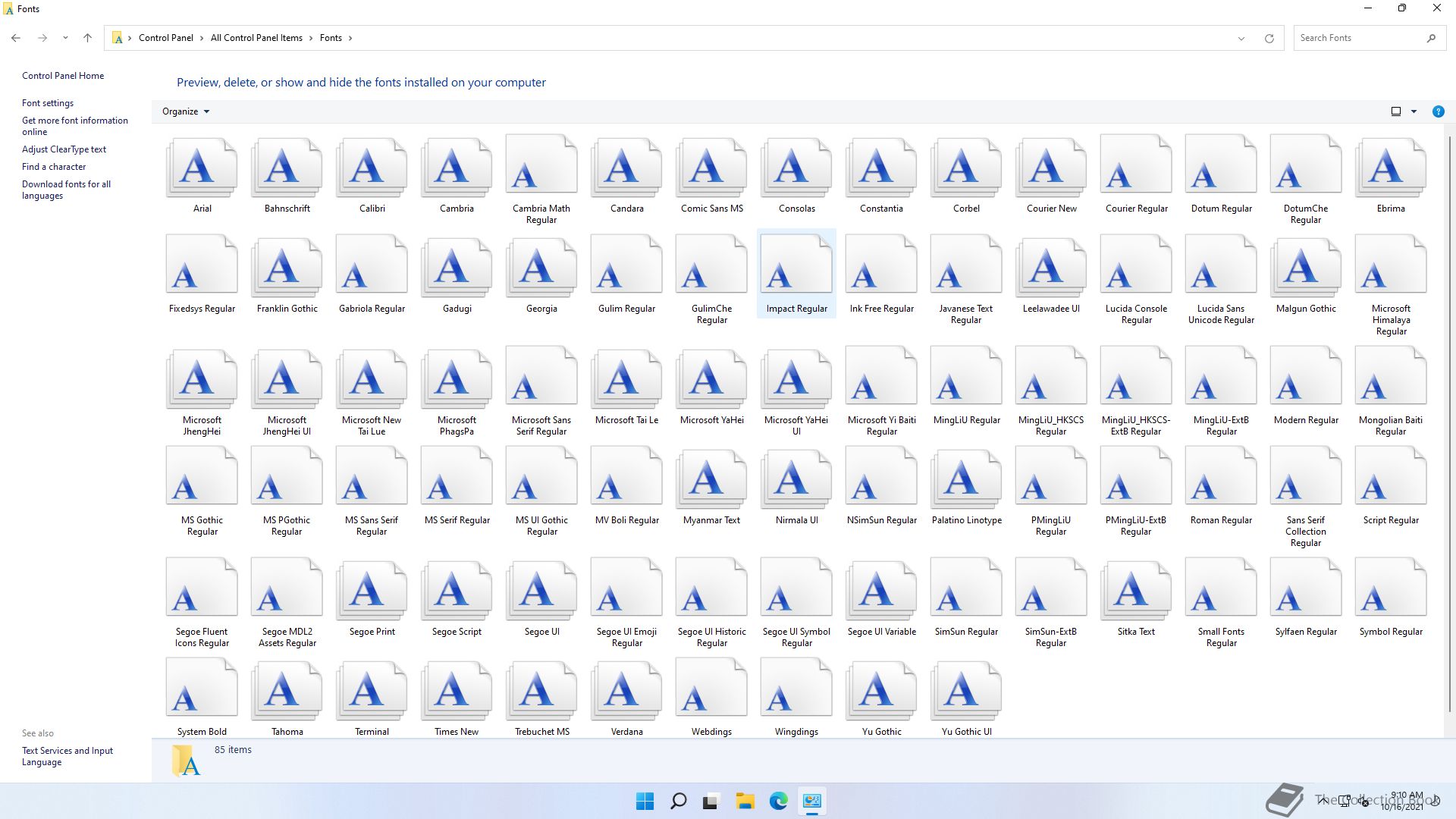
Task: Select the Sitka Text font icon
Action: [x=1136, y=589]
